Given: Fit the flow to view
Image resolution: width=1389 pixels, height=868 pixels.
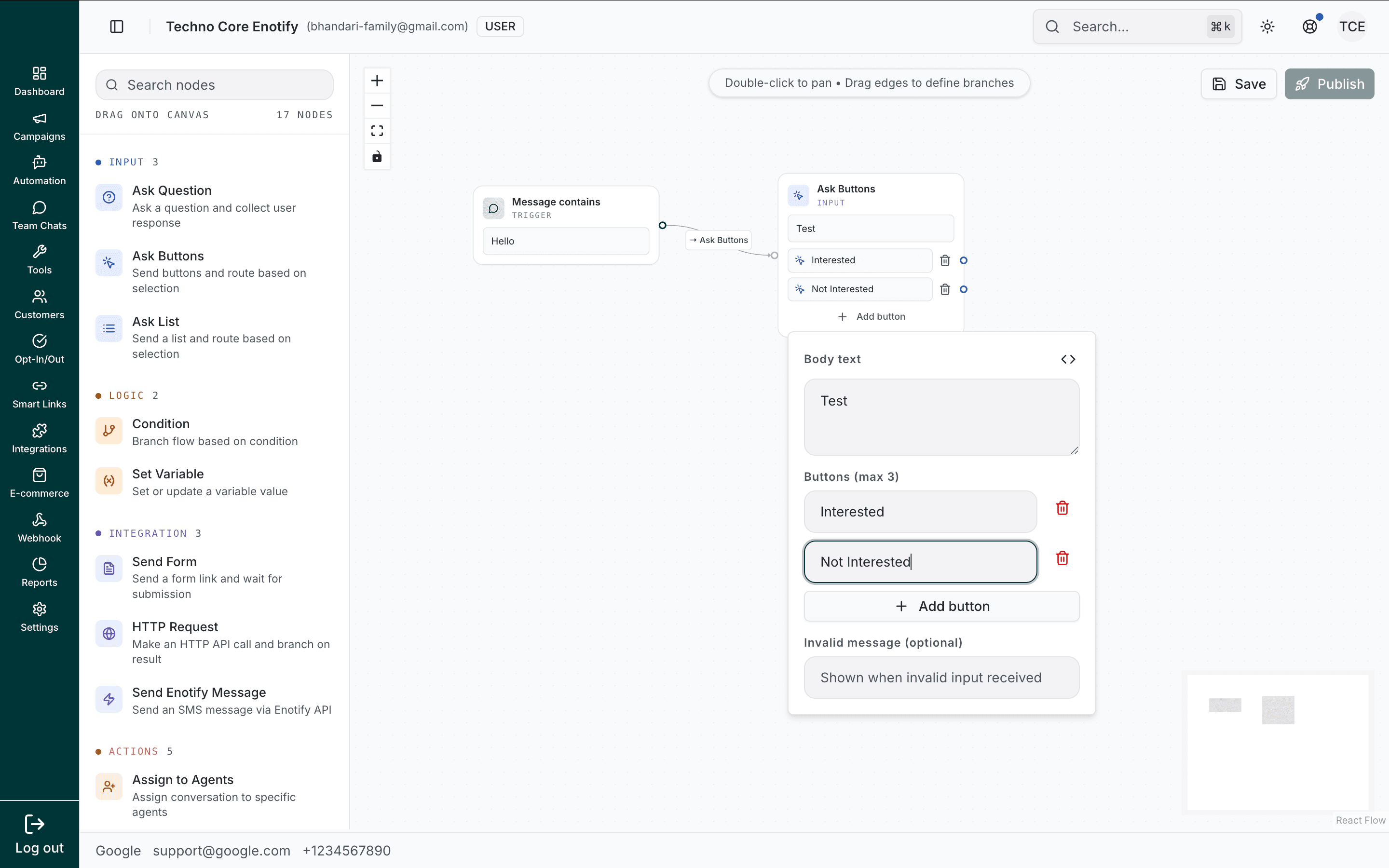Looking at the screenshot, I should tap(377, 131).
